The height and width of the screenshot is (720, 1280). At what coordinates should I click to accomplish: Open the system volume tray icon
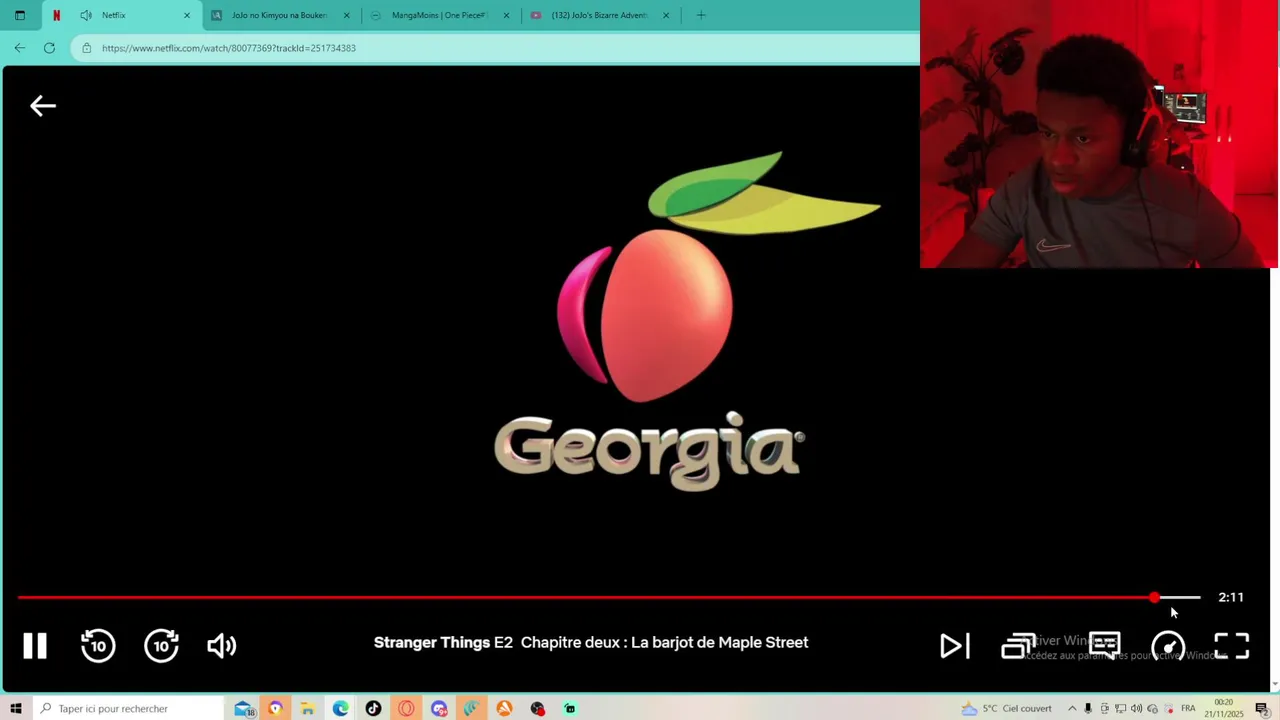click(x=1136, y=708)
